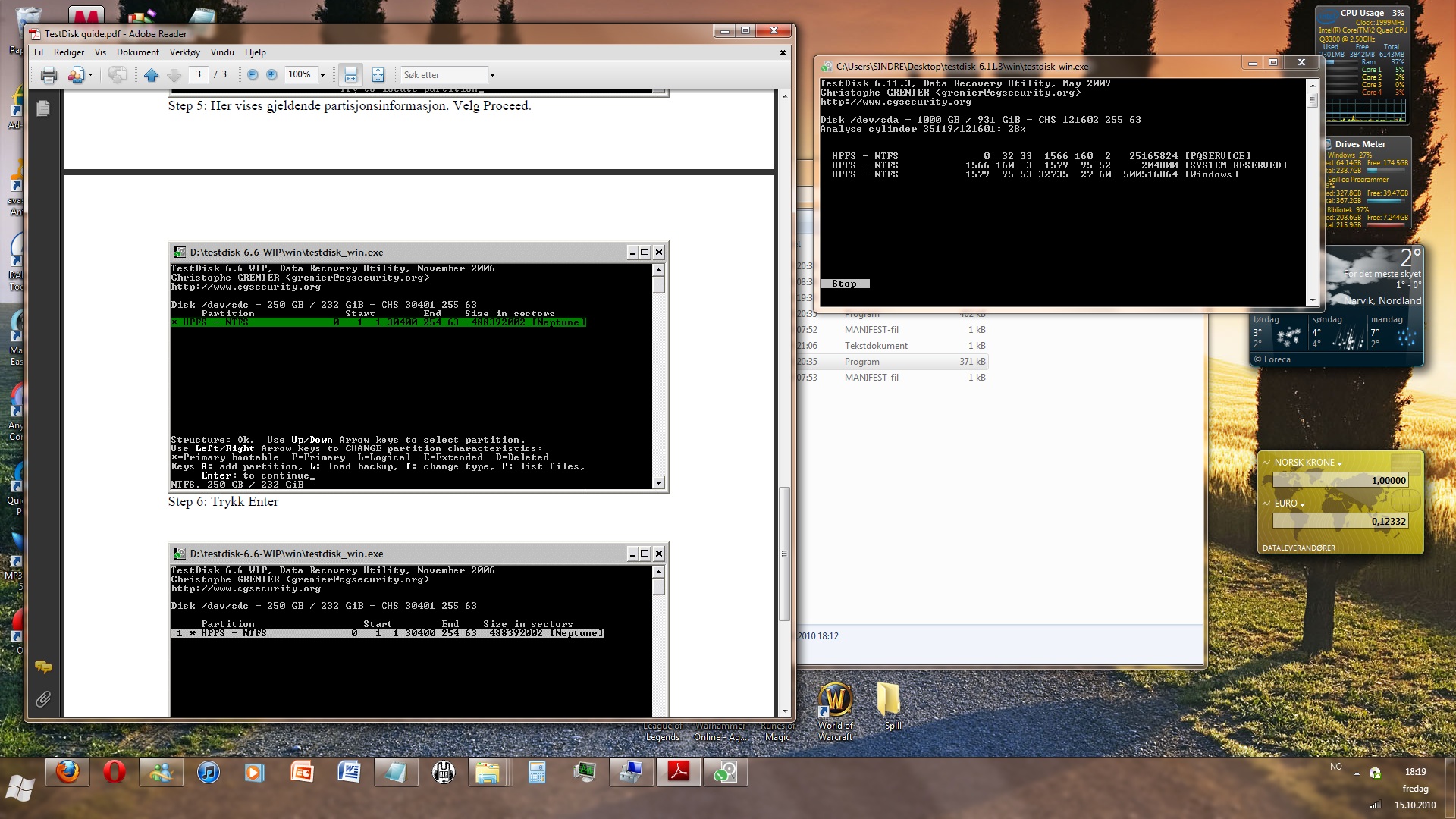
Task: Click the TestDisk console scroll-down arrow
Action: [1312, 300]
